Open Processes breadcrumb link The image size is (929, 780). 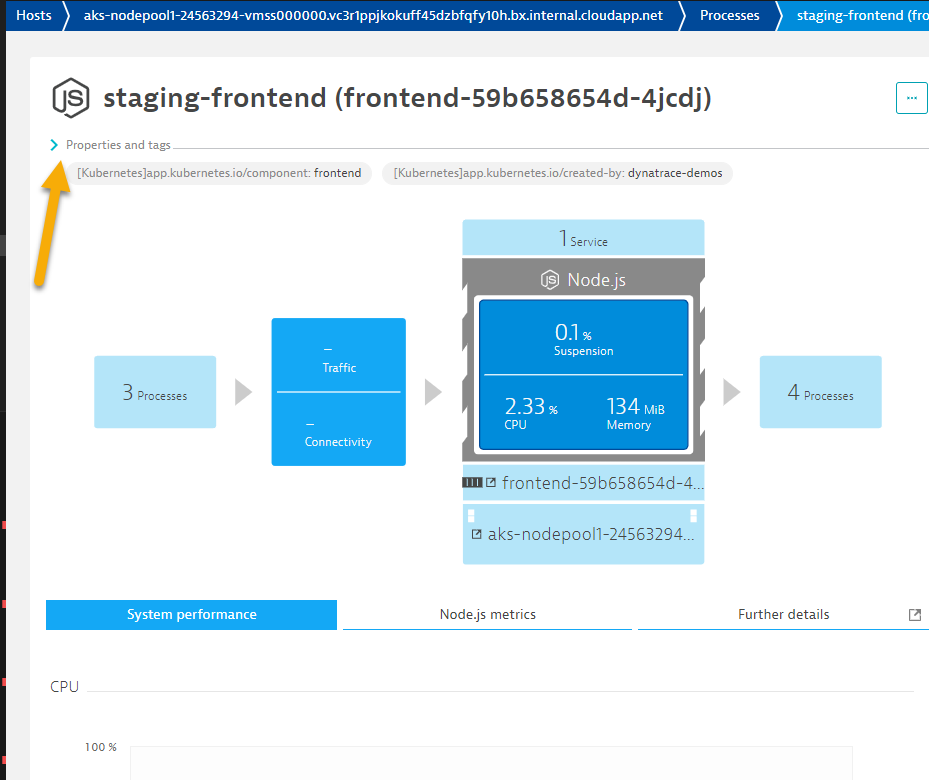click(729, 15)
